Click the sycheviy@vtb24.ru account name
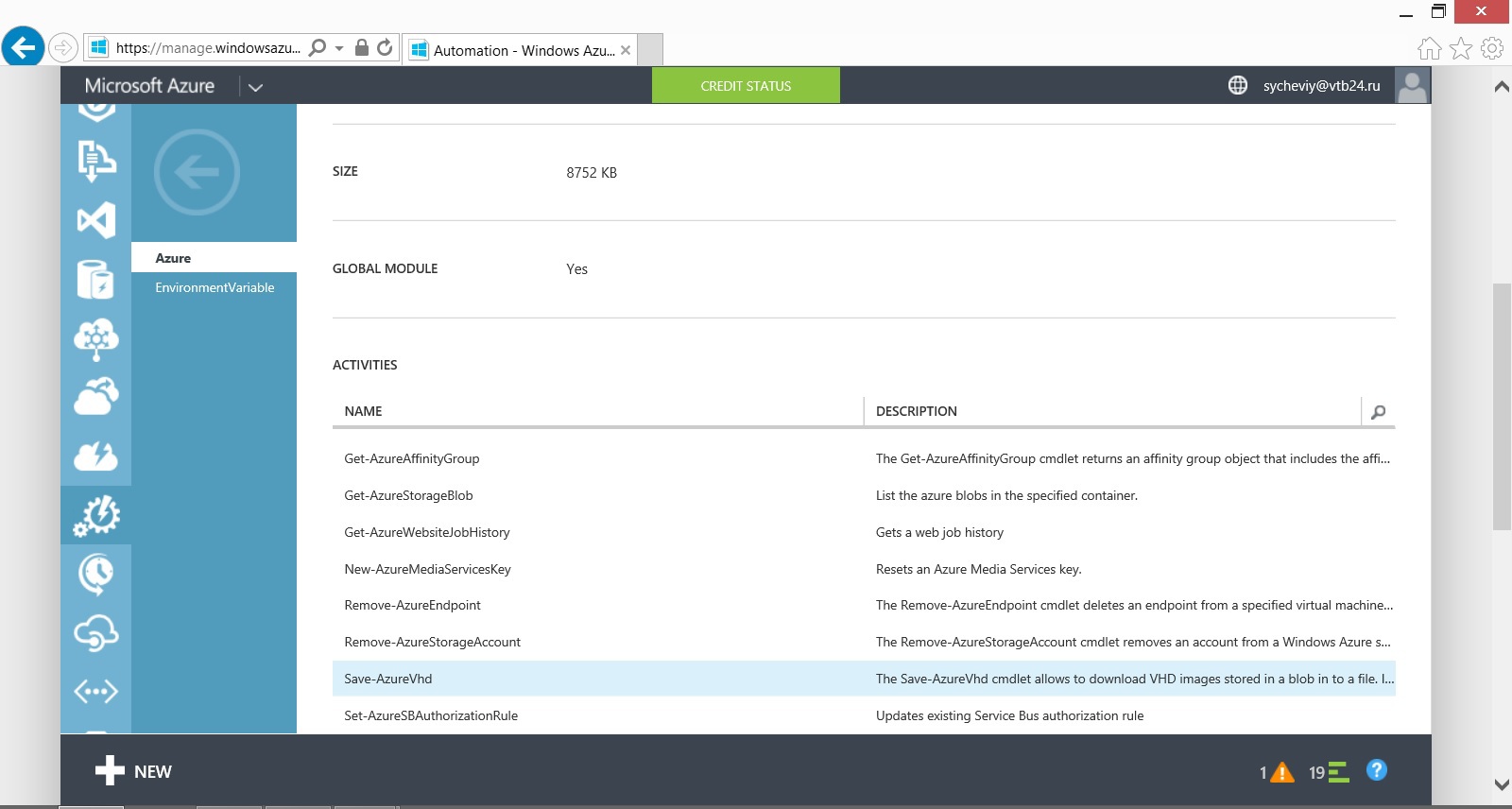This screenshot has height=809, width=1512. coord(1321,86)
